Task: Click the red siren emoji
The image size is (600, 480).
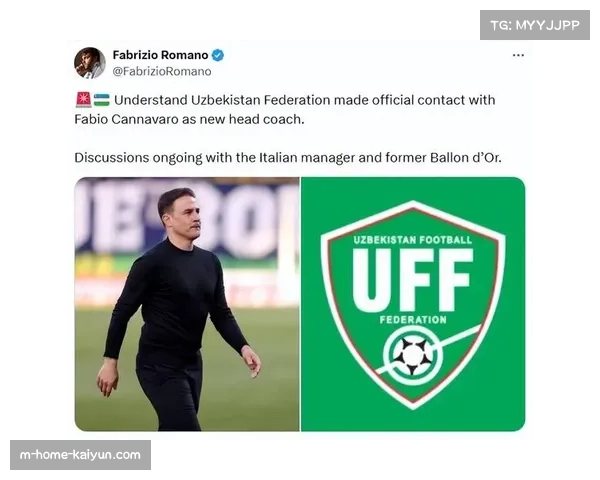Action: click(x=83, y=100)
